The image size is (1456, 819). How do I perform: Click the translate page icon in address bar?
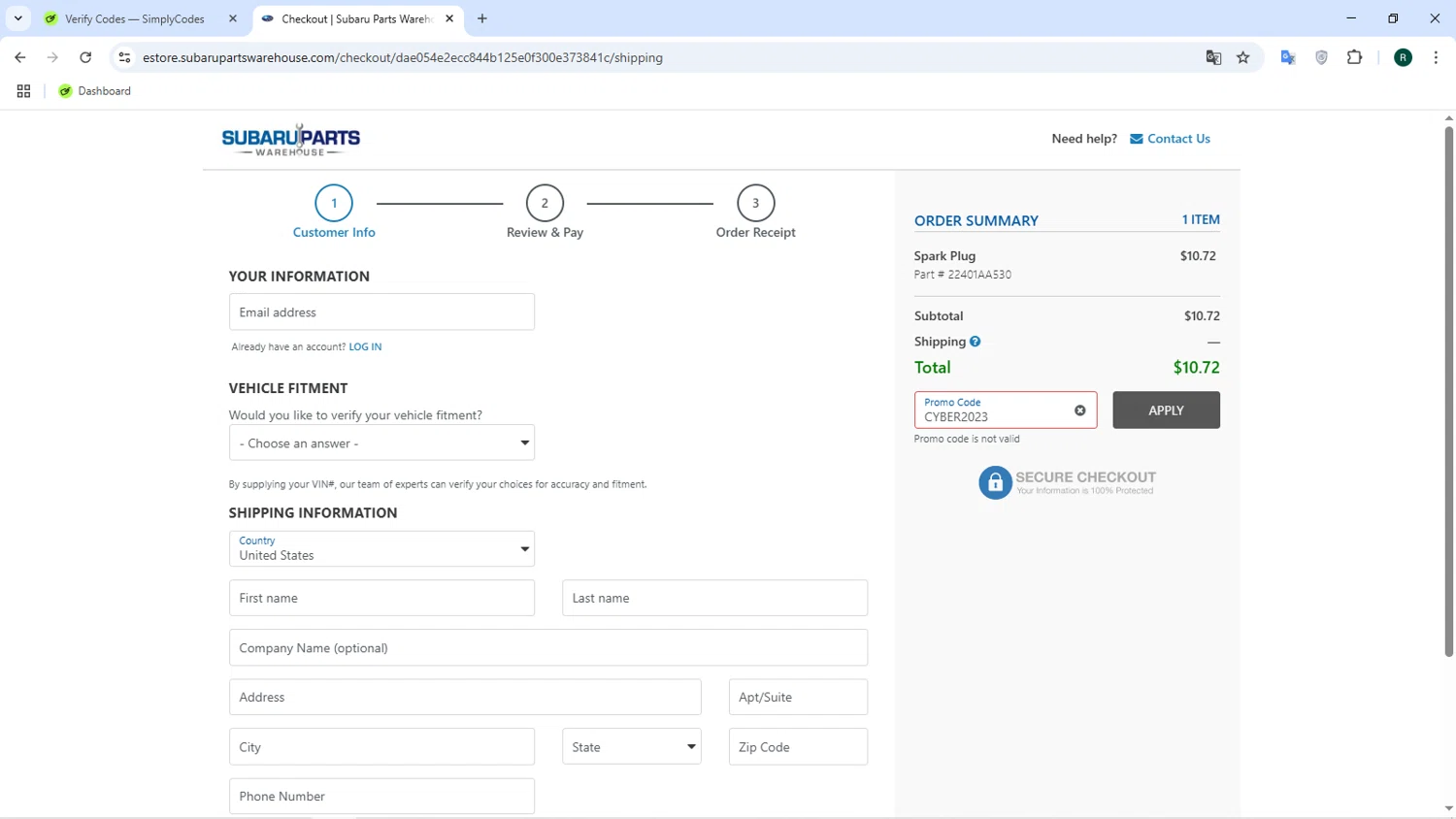(1213, 57)
